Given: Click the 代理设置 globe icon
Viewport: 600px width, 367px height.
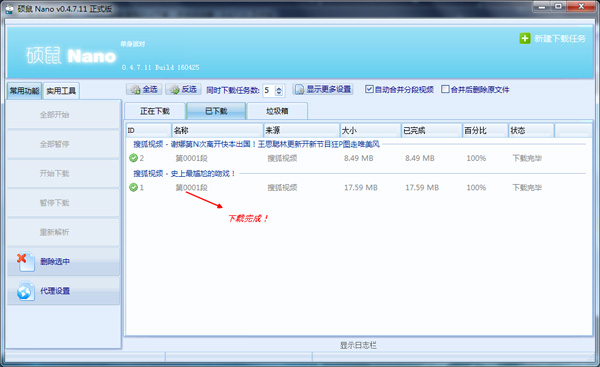Looking at the screenshot, I should click(26, 291).
